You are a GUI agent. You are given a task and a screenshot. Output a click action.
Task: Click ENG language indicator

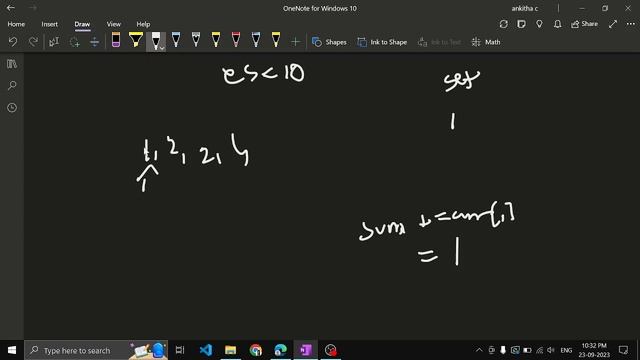(x=566, y=350)
